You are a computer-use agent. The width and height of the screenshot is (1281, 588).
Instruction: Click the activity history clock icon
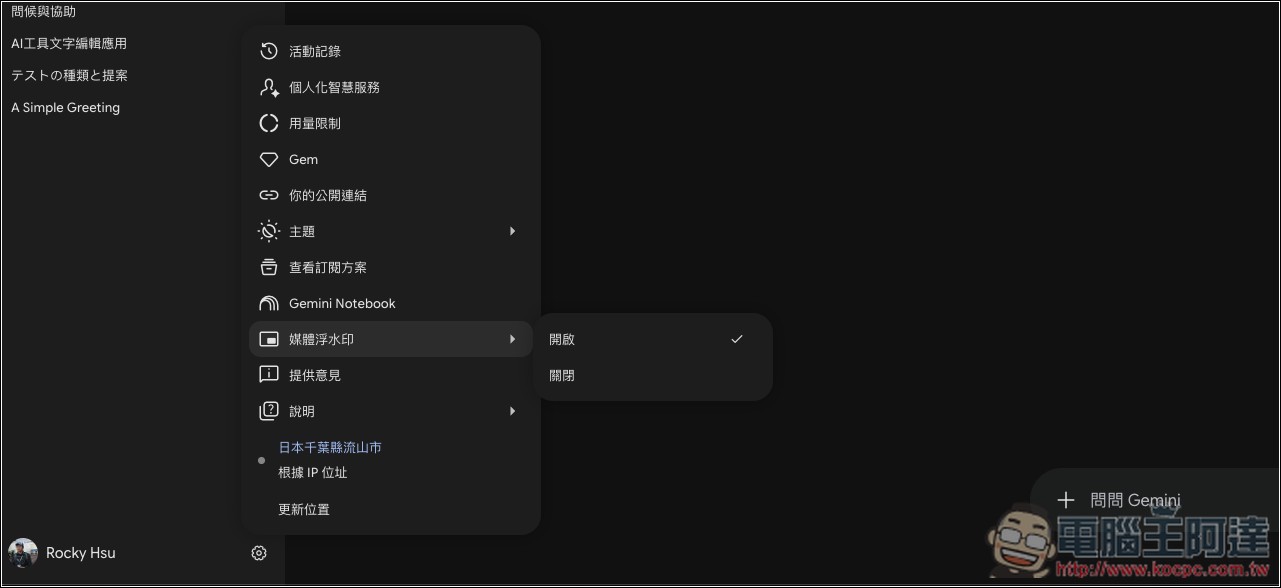(x=269, y=51)
